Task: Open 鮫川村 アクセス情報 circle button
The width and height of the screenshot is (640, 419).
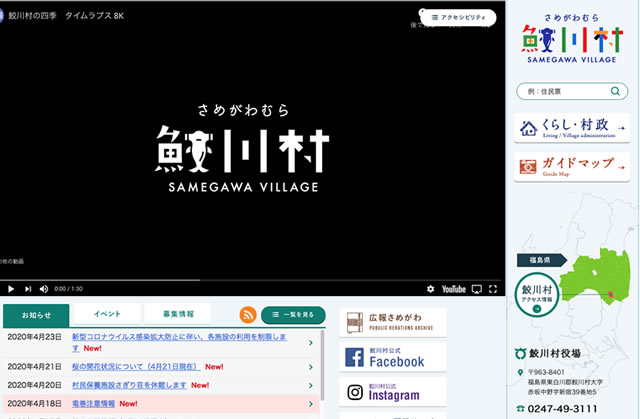Action: click(x=536, y=295)
